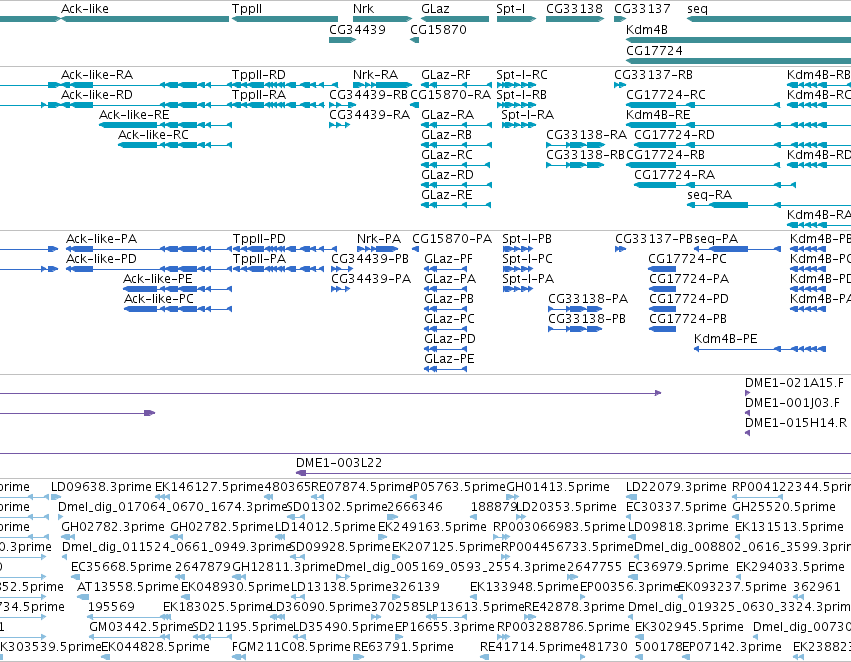Select EST GH25520.5prime
This screenshot has height=662, width=851.
pos(784,507)
